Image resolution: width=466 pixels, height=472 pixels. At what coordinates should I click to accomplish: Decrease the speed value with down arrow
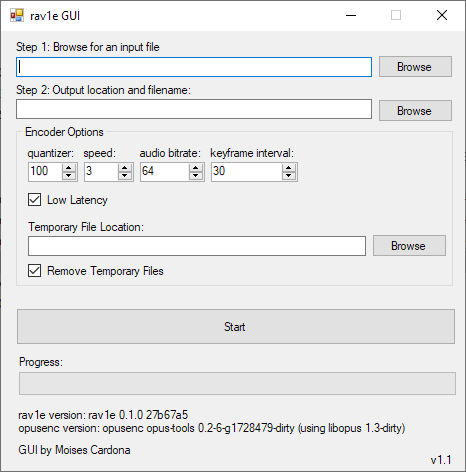pyautogui.click(x=125, y=176)
